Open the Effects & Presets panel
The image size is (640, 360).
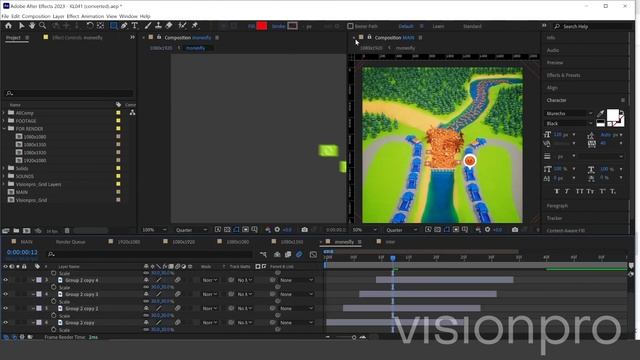pos(563,76)
